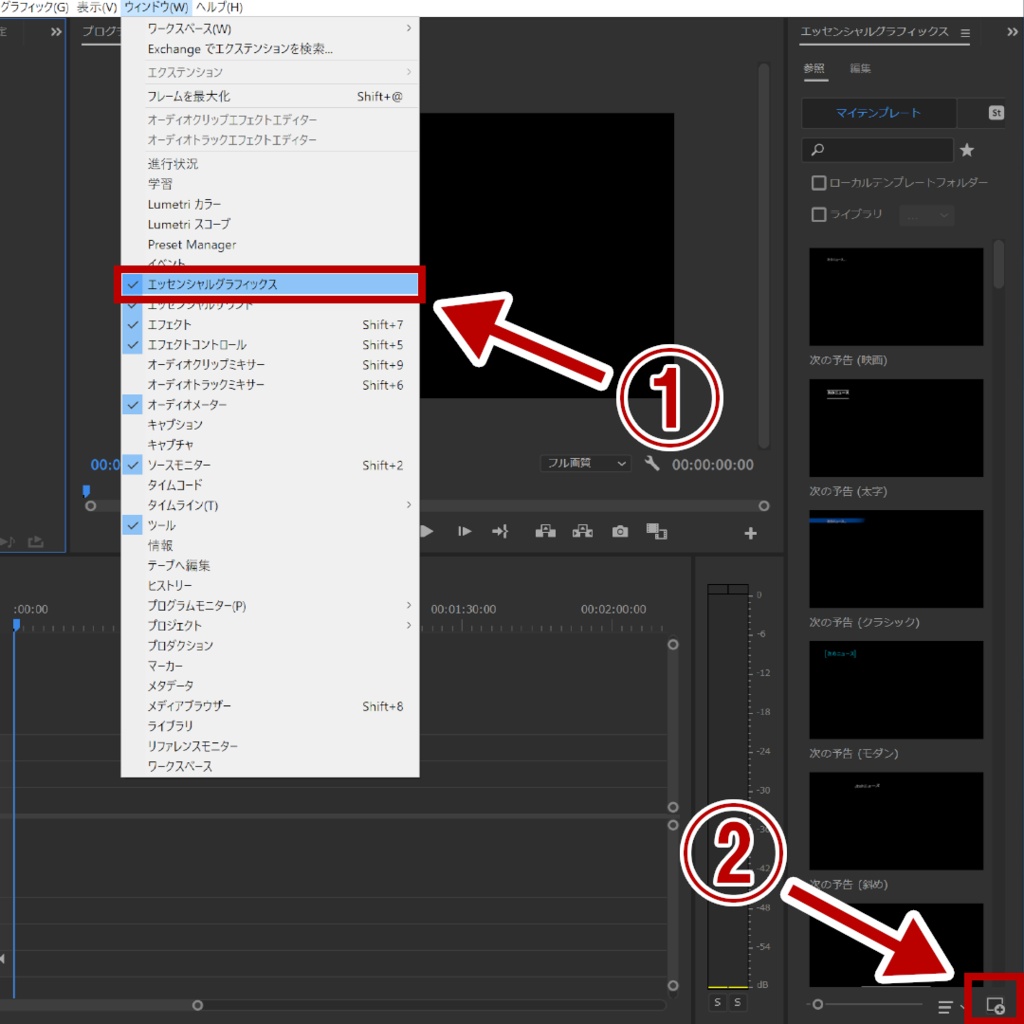Open the フル画質 quality dropdown
The width and height of the screenshot is (1024, 1024).
click(x=585, y=463)
